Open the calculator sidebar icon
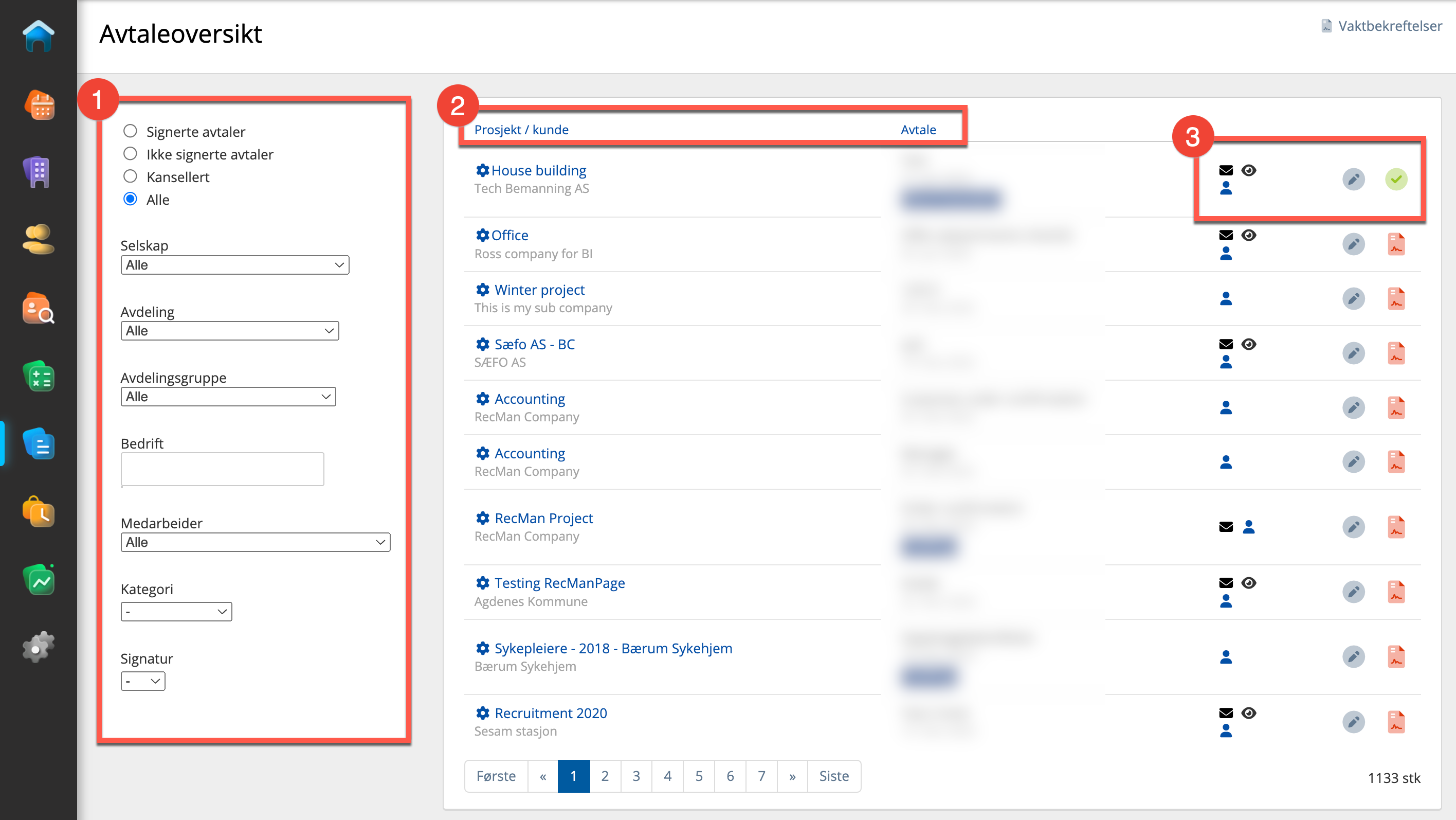This screenshot has height=820, width=1456. [39, 377]
